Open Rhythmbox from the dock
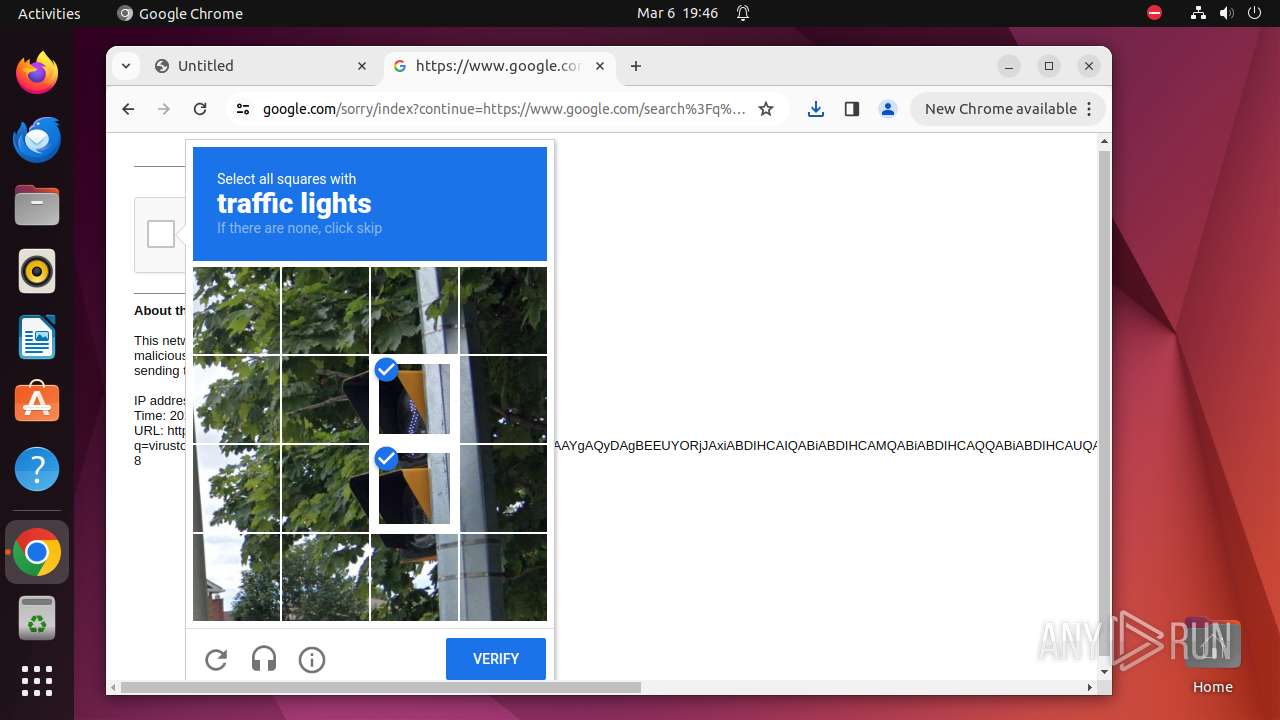The width and height of the screenshot is (1280, 720). coord(37,271)
